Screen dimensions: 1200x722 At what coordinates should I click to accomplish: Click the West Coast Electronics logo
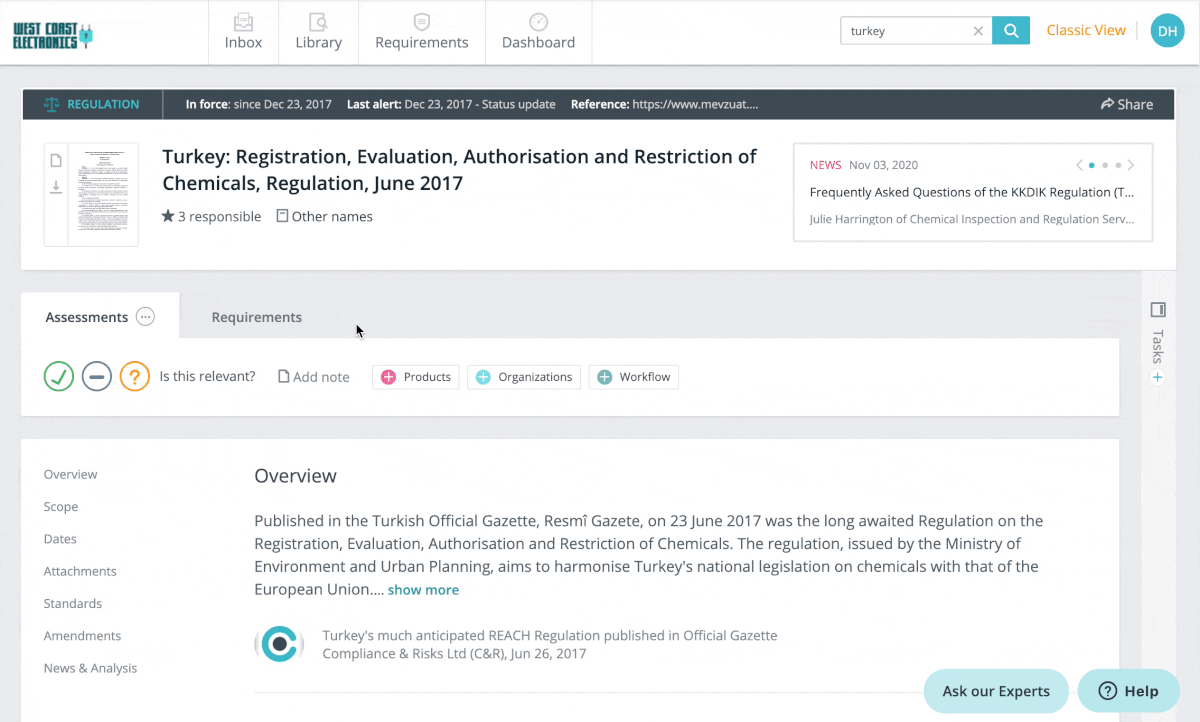coord(52,35)
